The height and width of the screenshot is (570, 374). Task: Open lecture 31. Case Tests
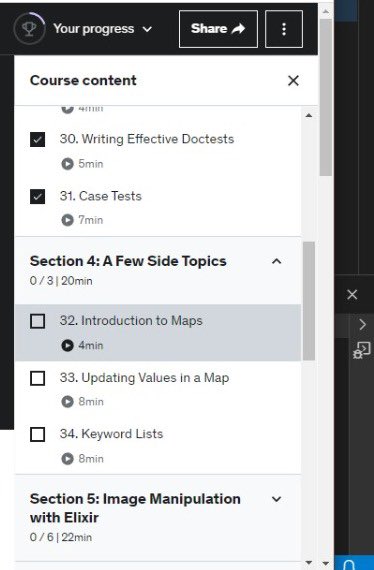click(x=101, y=196)
